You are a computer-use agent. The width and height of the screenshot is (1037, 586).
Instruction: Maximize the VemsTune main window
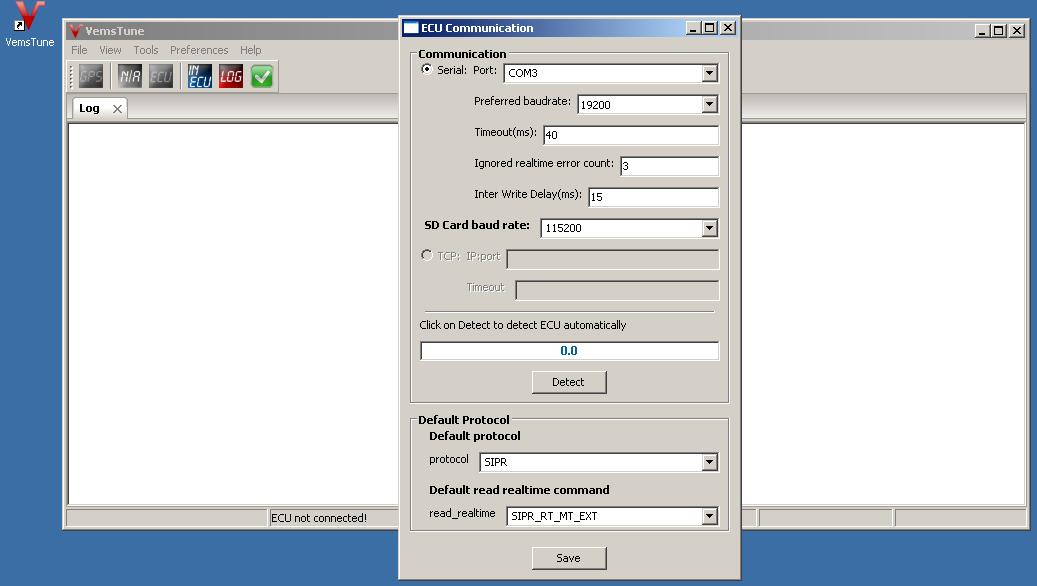(999, 30)
